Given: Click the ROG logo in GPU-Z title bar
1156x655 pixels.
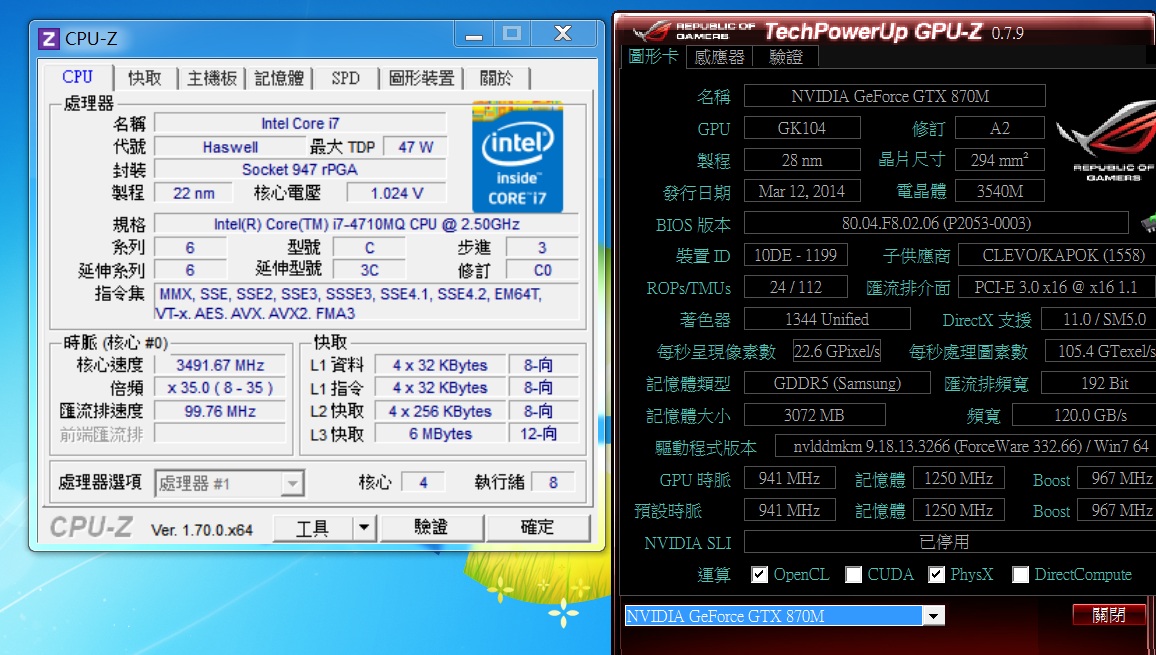Looking at the screenshot, I should tap(651, 31).
